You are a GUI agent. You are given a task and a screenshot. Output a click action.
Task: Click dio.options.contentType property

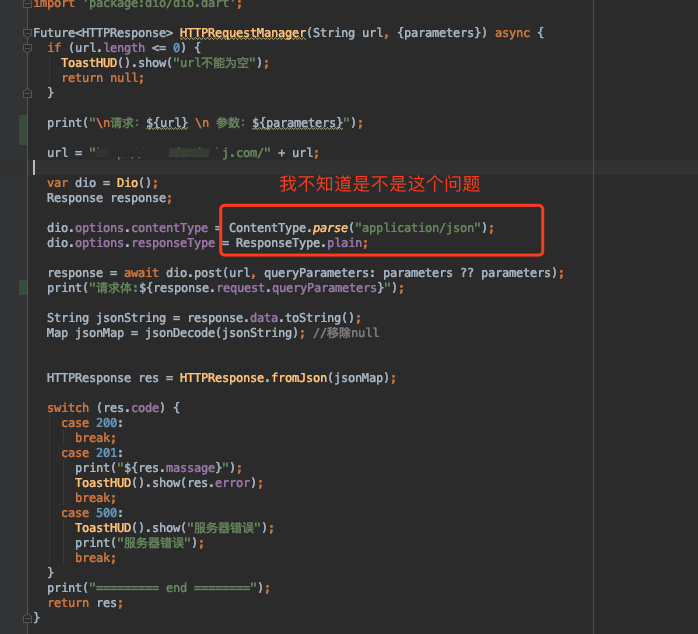click(x=127, y=228)
